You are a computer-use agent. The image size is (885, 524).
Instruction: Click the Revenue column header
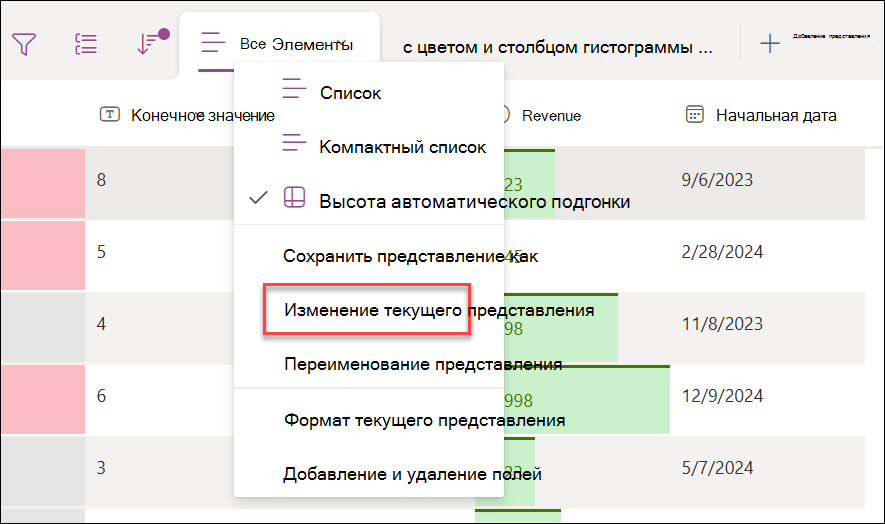pos(551,116)
